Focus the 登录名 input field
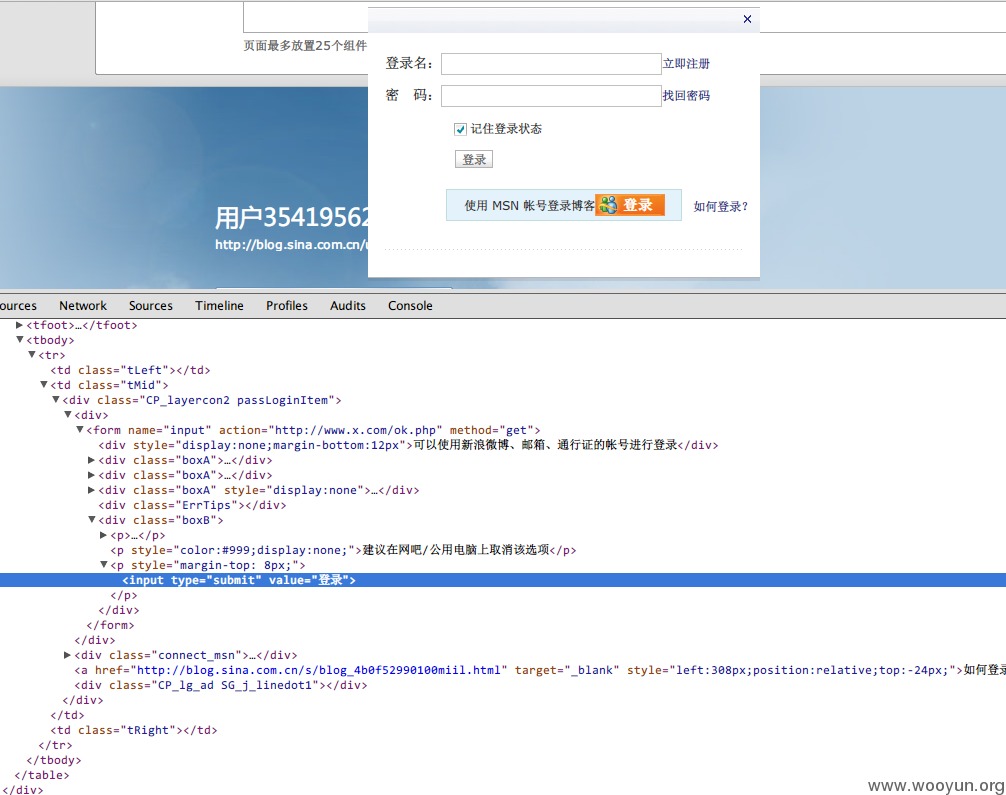This screenshot has width=1006, height=795. click(551, 64)
